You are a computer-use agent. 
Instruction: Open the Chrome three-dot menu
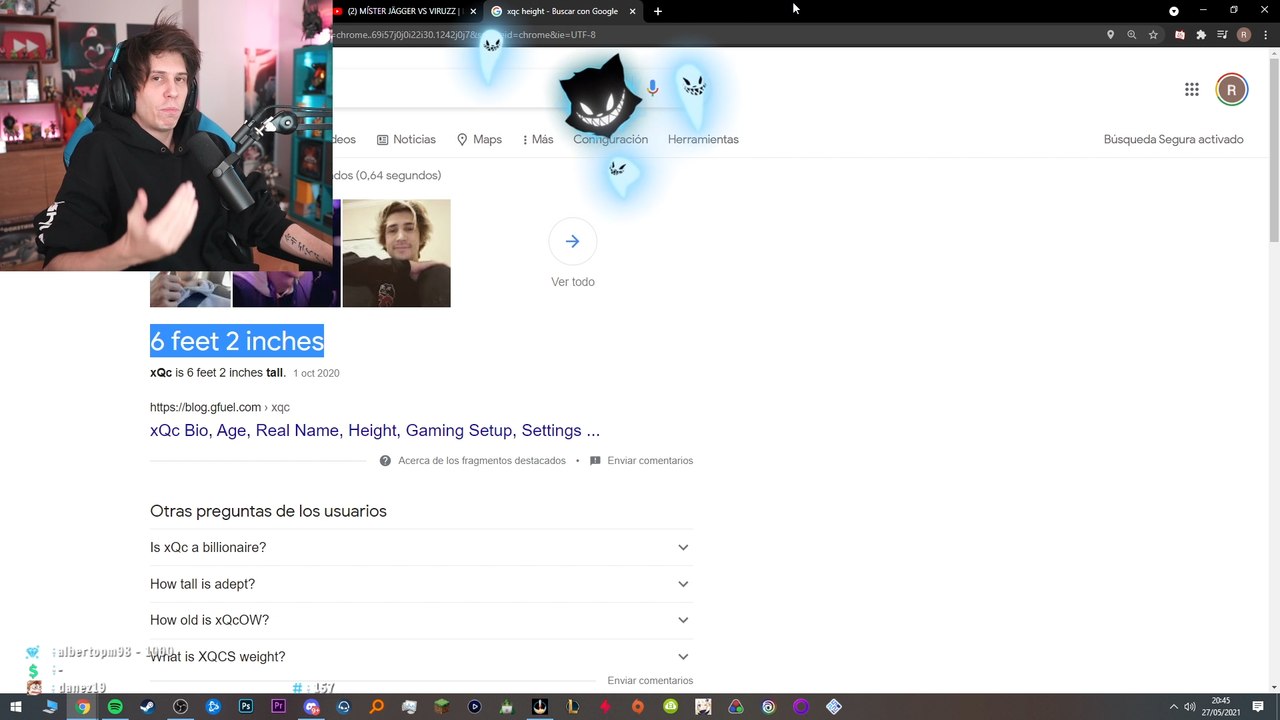point(1265,35)
